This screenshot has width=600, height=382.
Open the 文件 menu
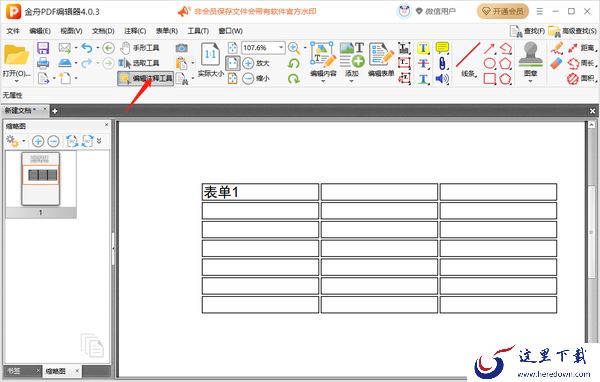[x=13, y=31]
